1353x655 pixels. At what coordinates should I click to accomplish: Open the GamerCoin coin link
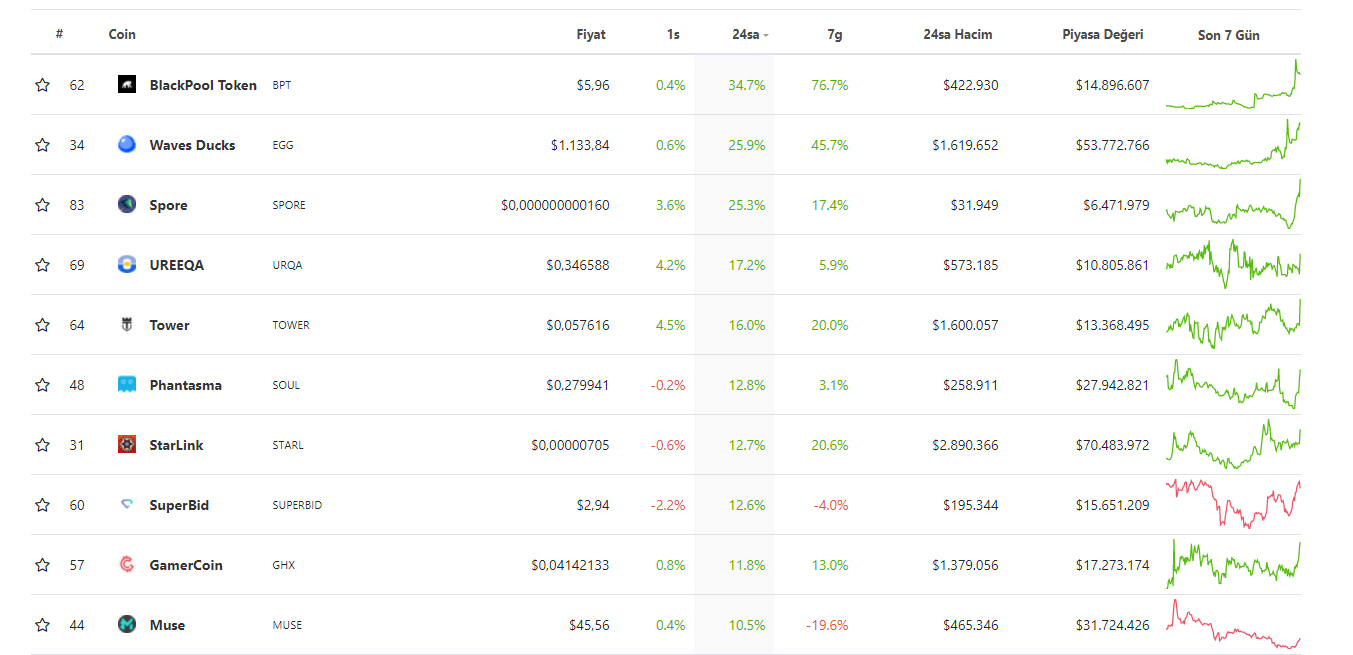[186, 565]
